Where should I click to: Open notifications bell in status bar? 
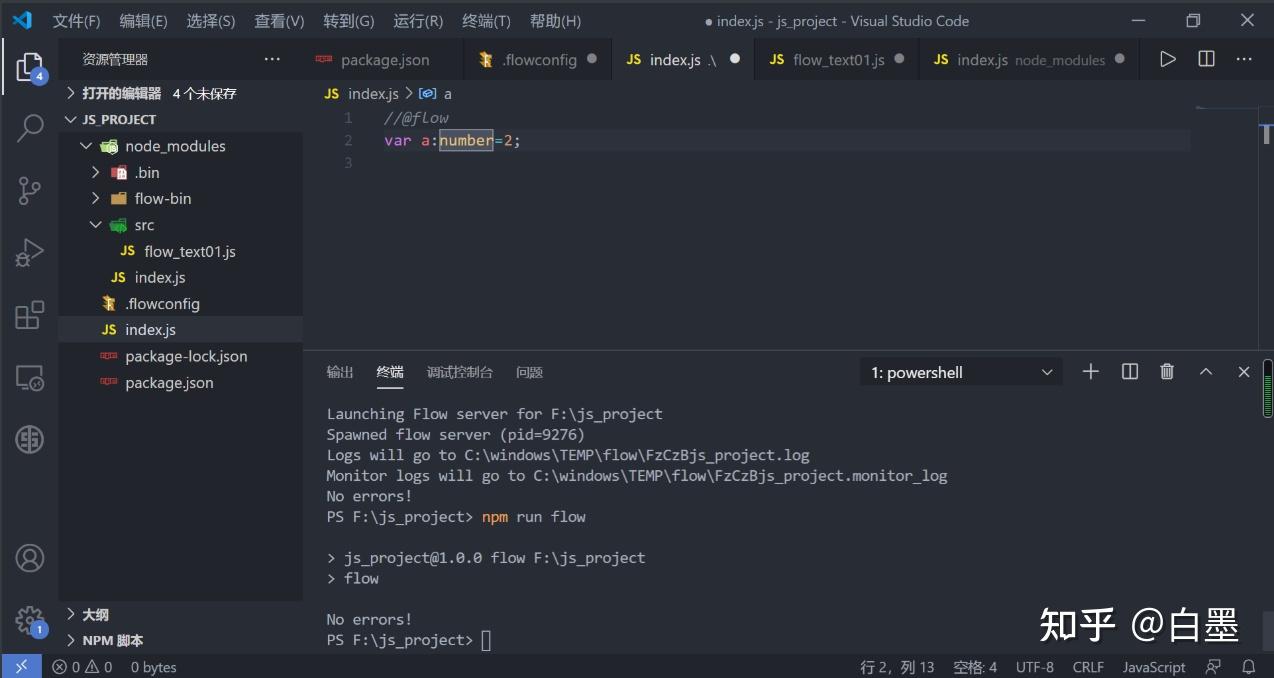coord(1248,667)
